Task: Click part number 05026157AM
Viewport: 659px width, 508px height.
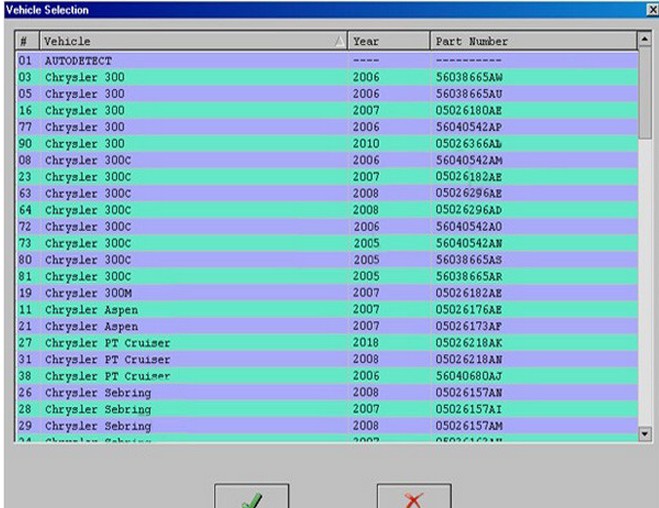Action: point(469,426)
